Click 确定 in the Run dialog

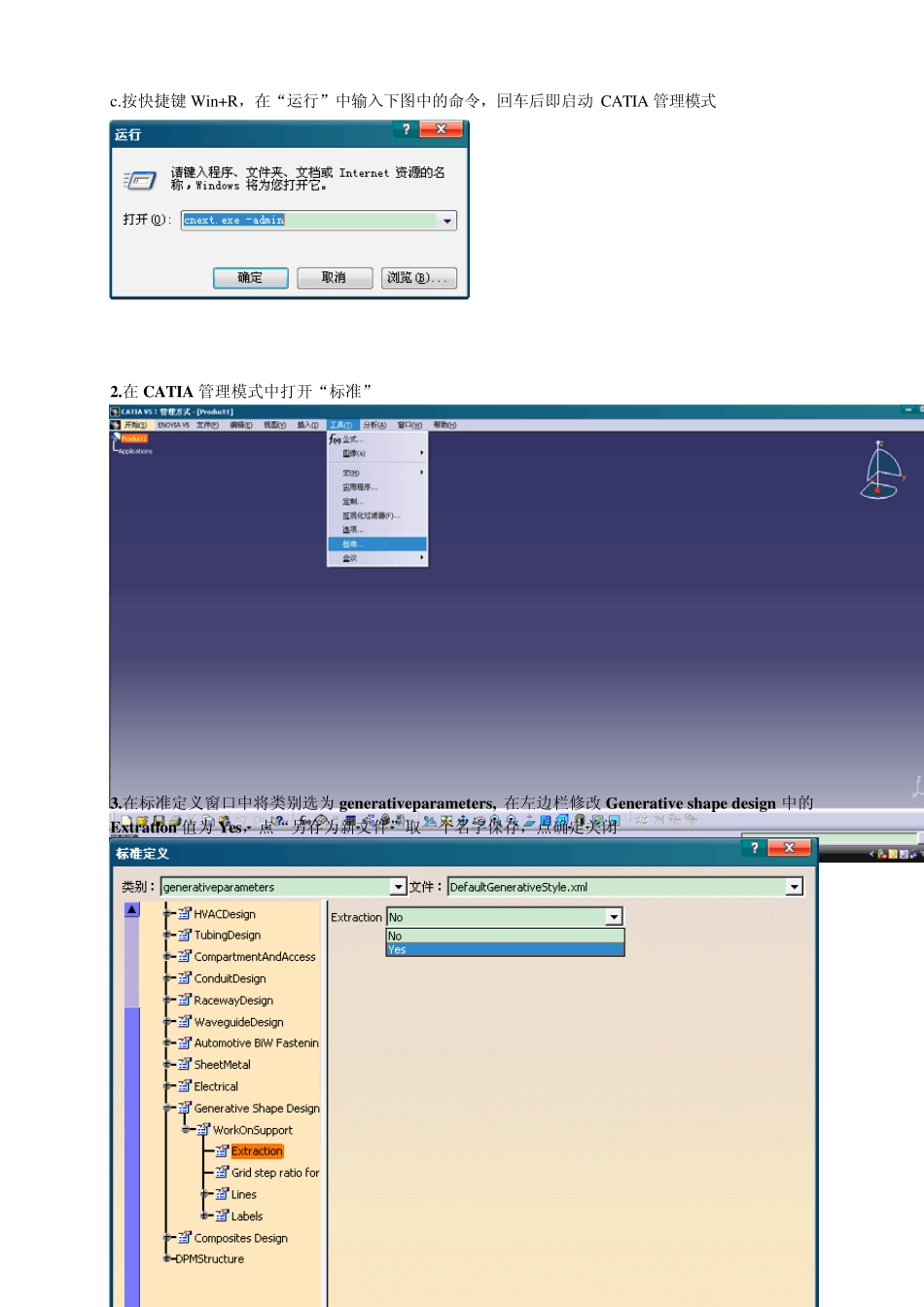tap(251, 278)
